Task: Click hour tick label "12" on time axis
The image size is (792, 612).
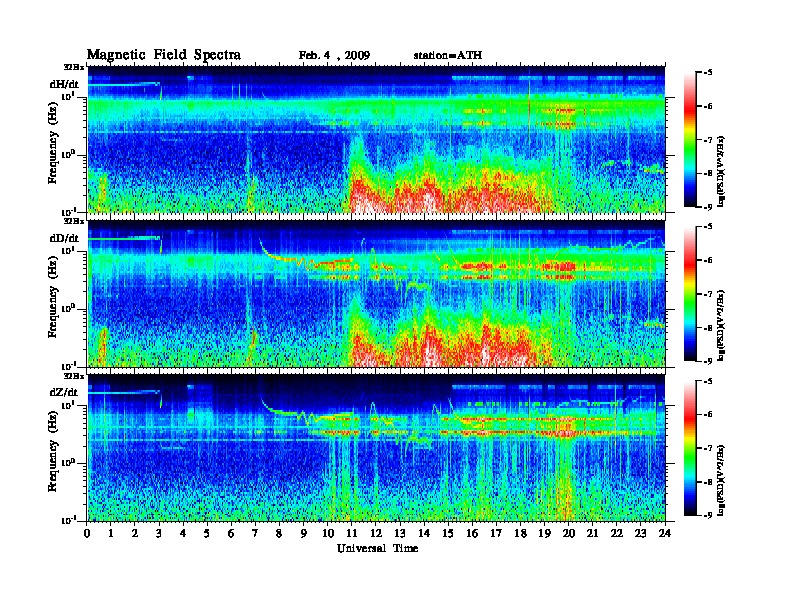Action: 376,534
